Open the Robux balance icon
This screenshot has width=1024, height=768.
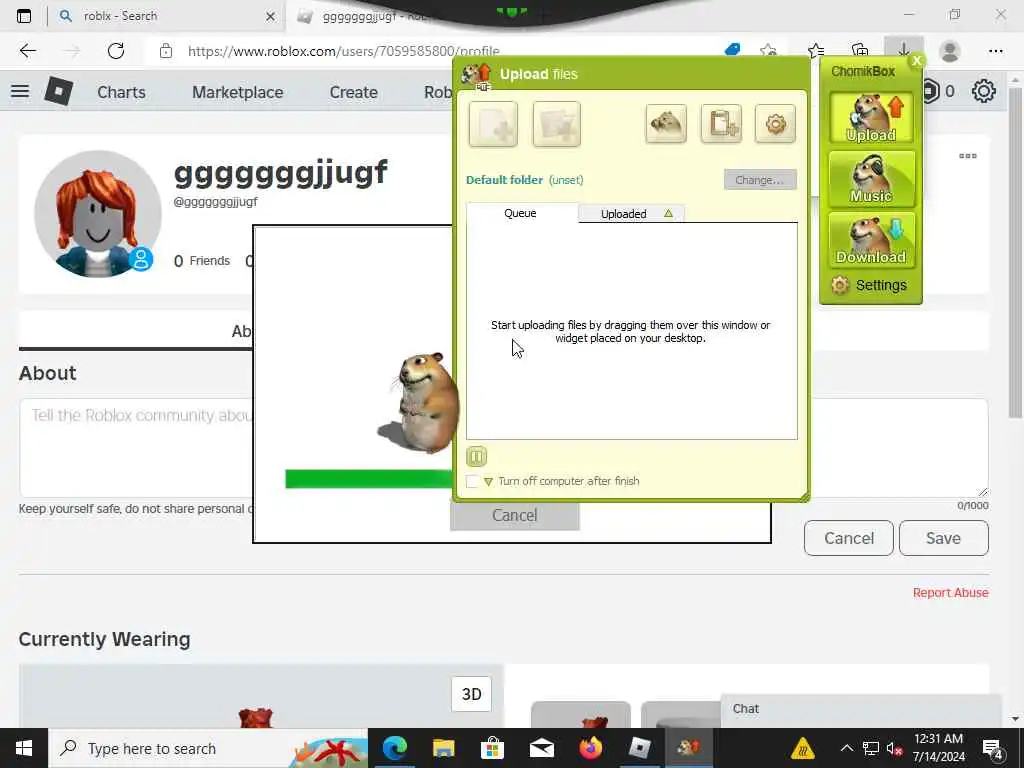[x=931, y=91]
